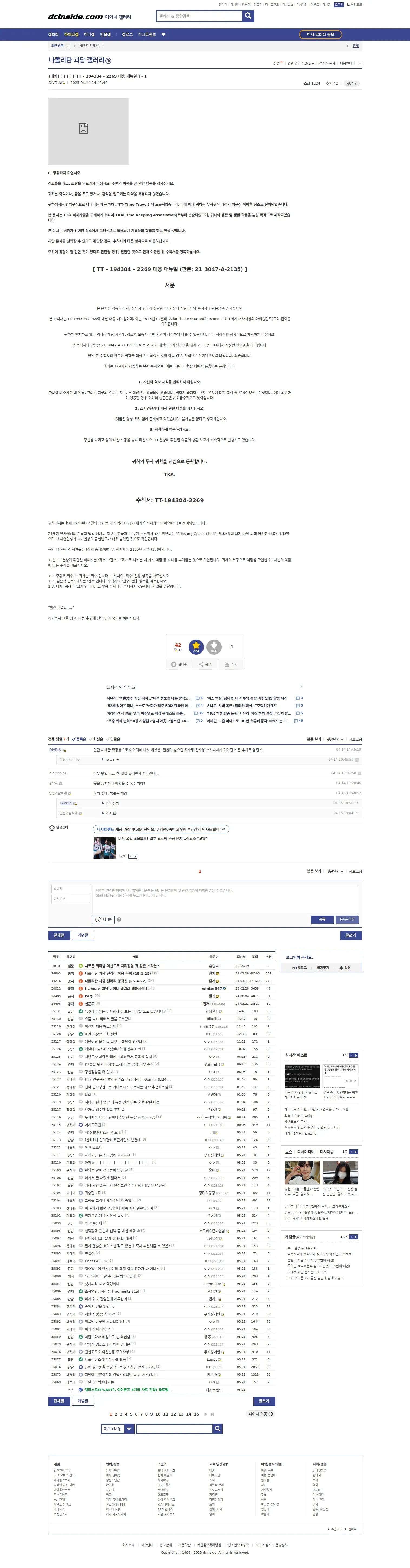This screenshot has width=410, height=1568.
Task: Open the 나폴리탄 괴담 갤러리 title link
Action: click(76, 61)
